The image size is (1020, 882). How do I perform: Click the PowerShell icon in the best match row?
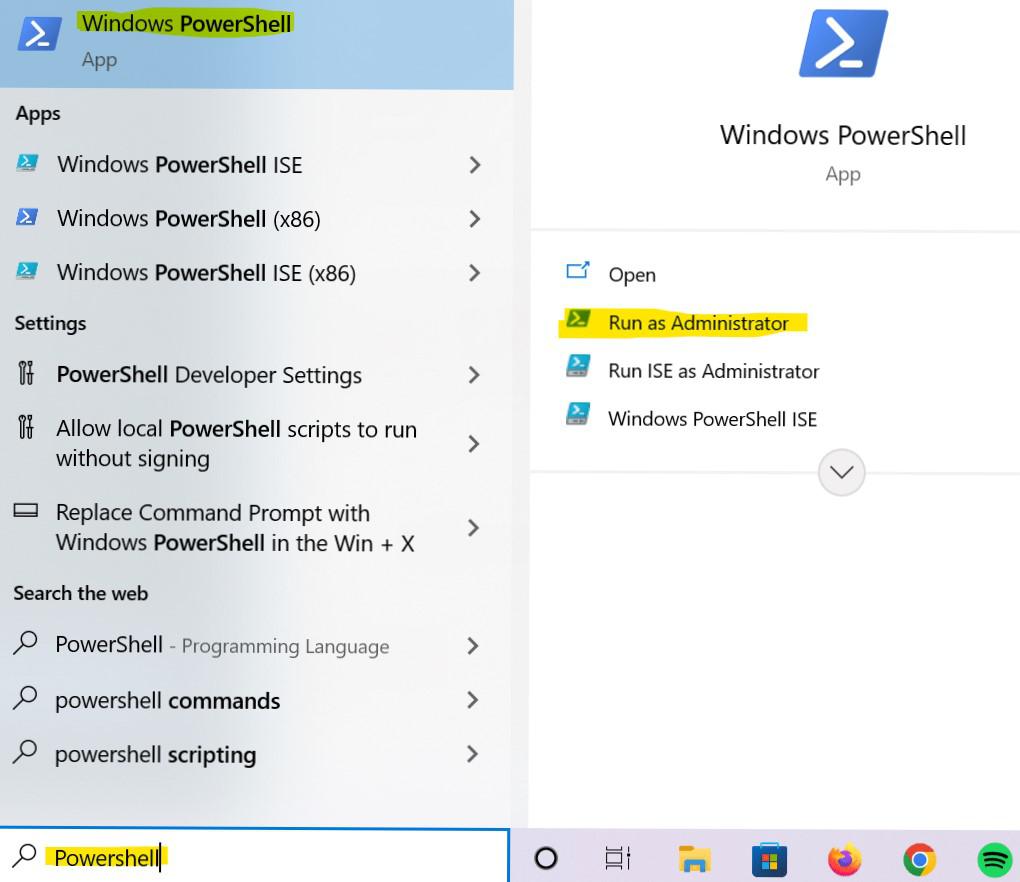pyautogui.click(x=40, y=34)
